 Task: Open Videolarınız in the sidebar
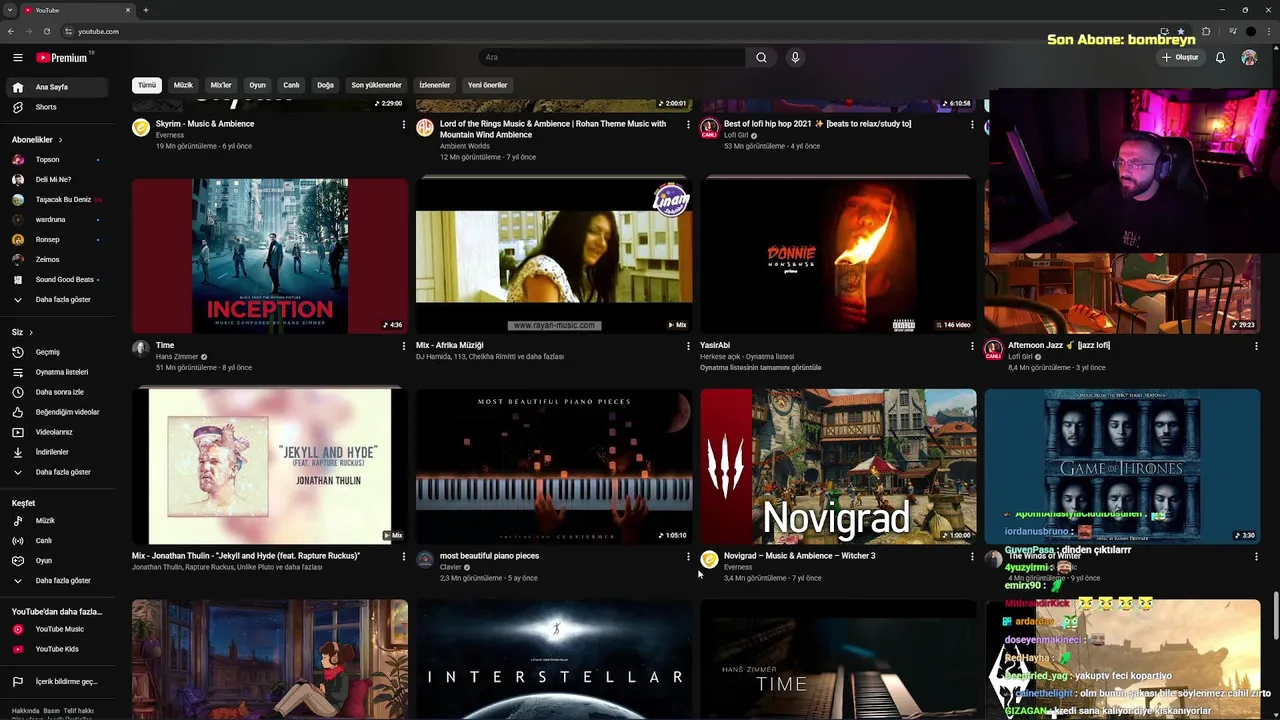pos(58,432)
